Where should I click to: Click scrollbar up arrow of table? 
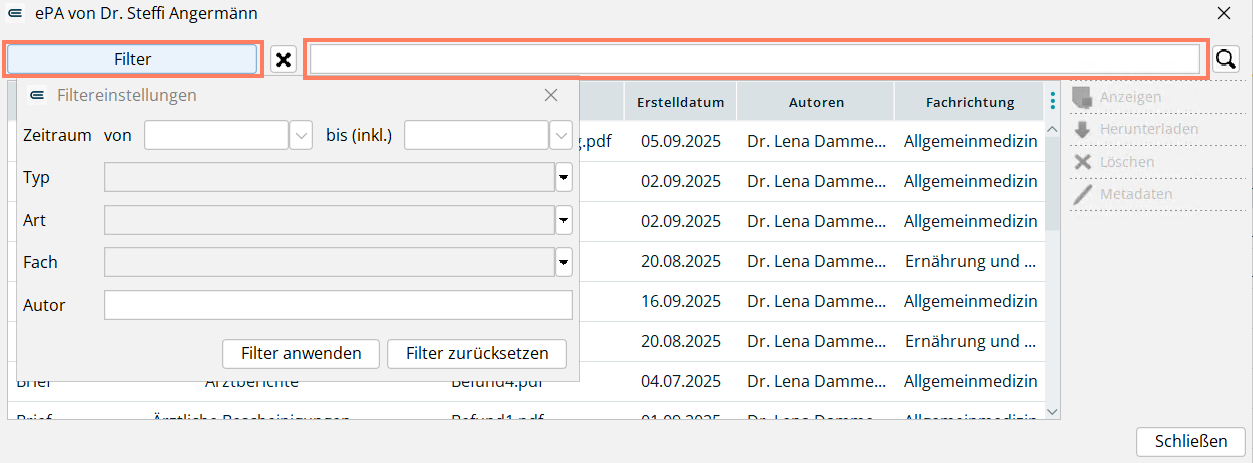click(x=1052, y=129)
